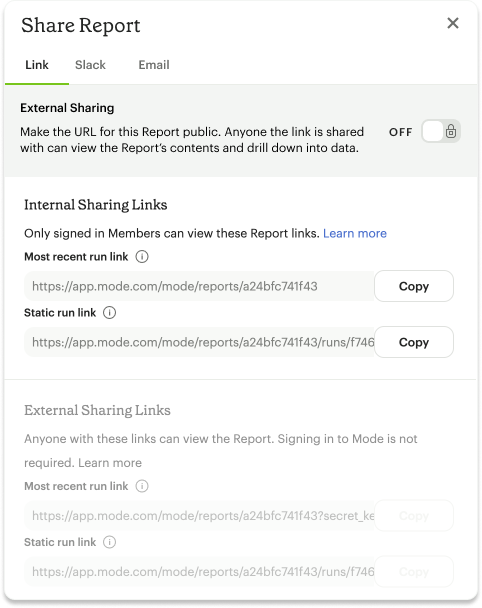
Task: Copy the internal most recent run link
Action: [x=414, y=286]
